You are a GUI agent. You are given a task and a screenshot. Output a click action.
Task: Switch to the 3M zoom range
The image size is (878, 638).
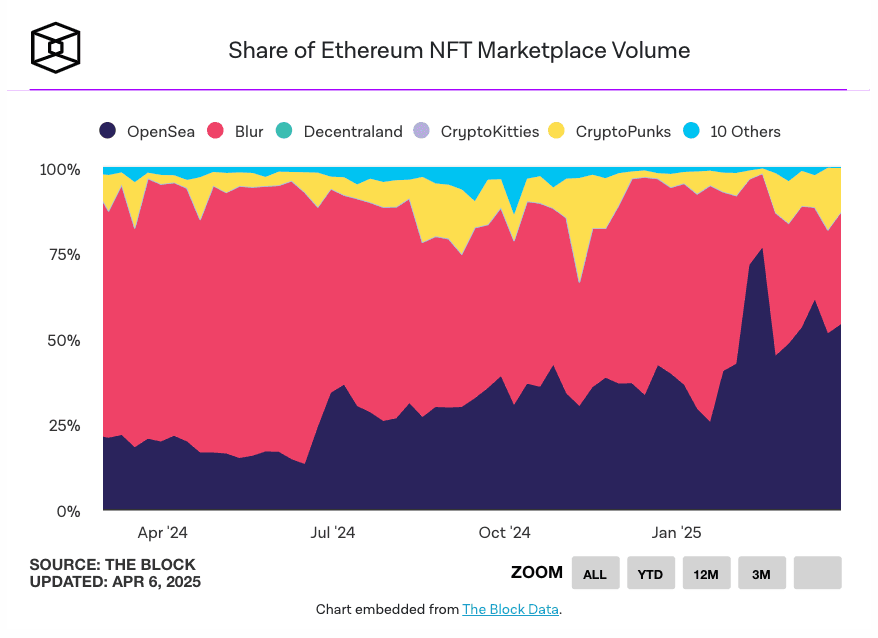(761, 573)
